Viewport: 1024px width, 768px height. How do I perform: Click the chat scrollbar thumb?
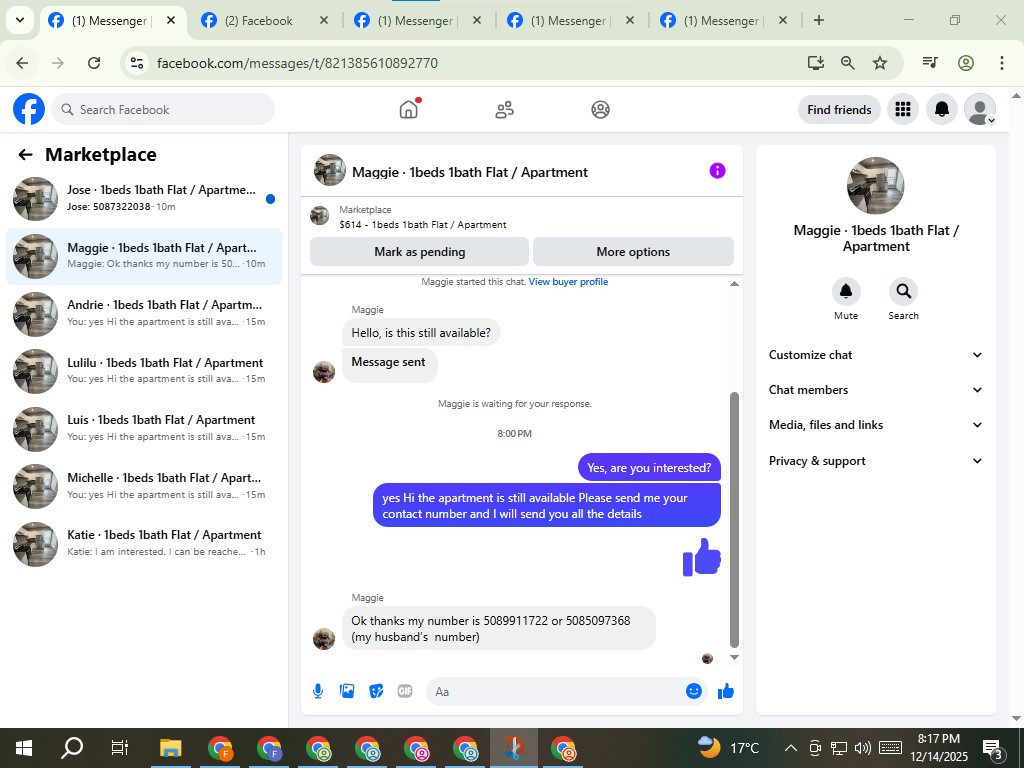point(734,519)
